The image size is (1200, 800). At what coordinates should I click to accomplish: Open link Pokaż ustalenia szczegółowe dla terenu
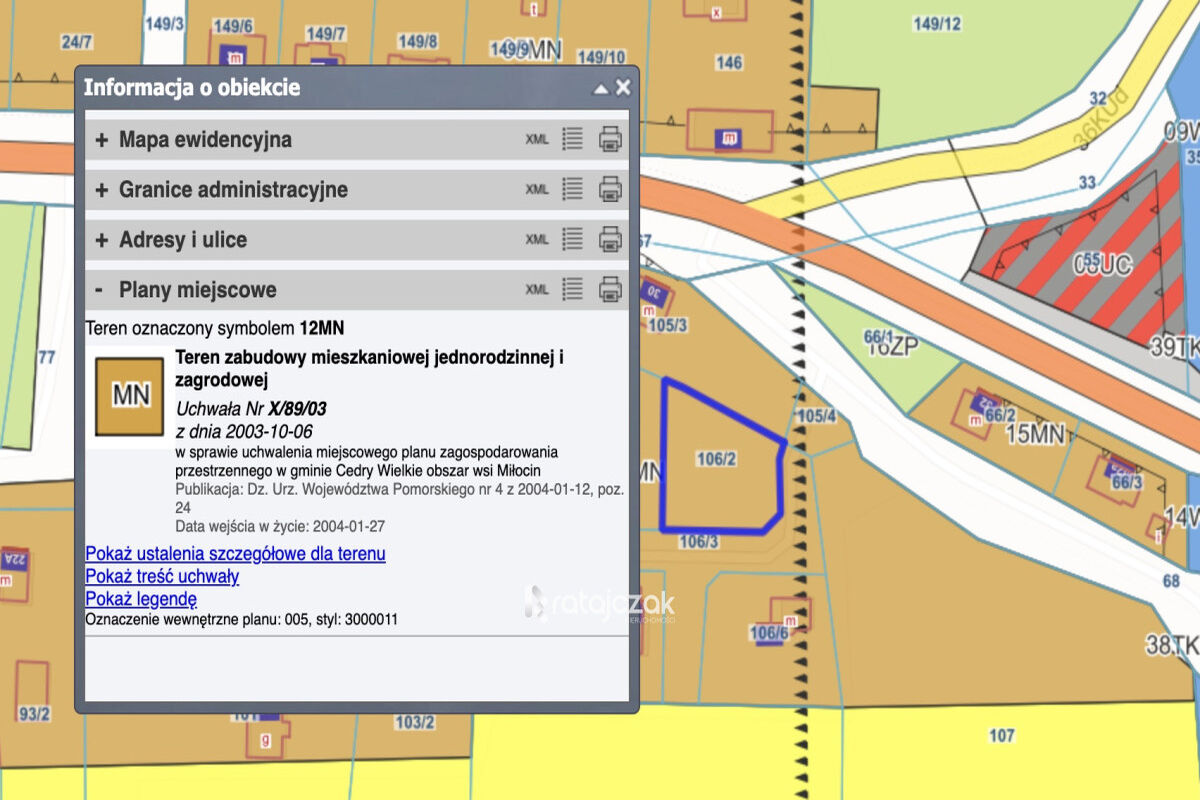235,553
